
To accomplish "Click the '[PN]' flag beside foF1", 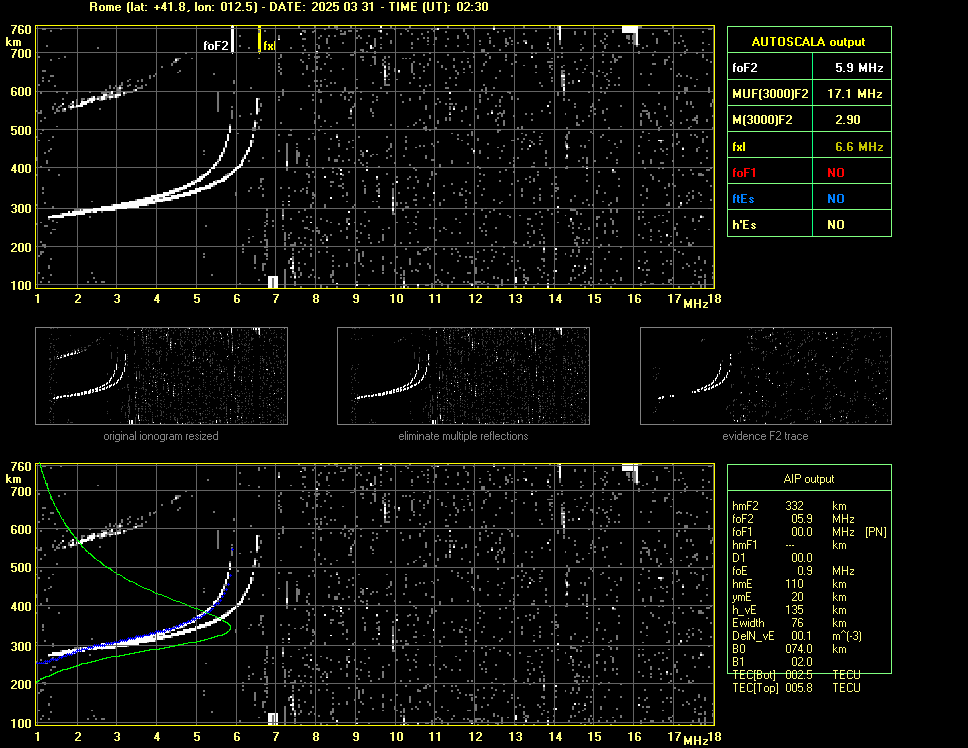I will pos(875,532).
